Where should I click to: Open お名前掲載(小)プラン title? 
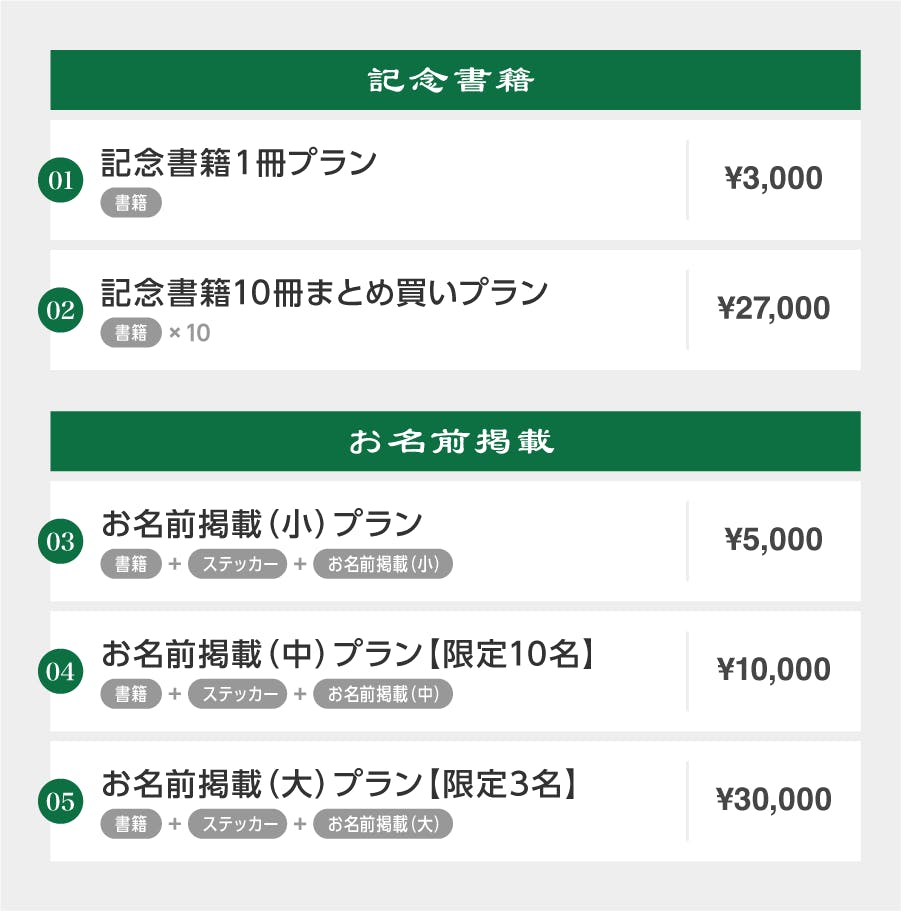pyautogui.click(x=262, y=523)
